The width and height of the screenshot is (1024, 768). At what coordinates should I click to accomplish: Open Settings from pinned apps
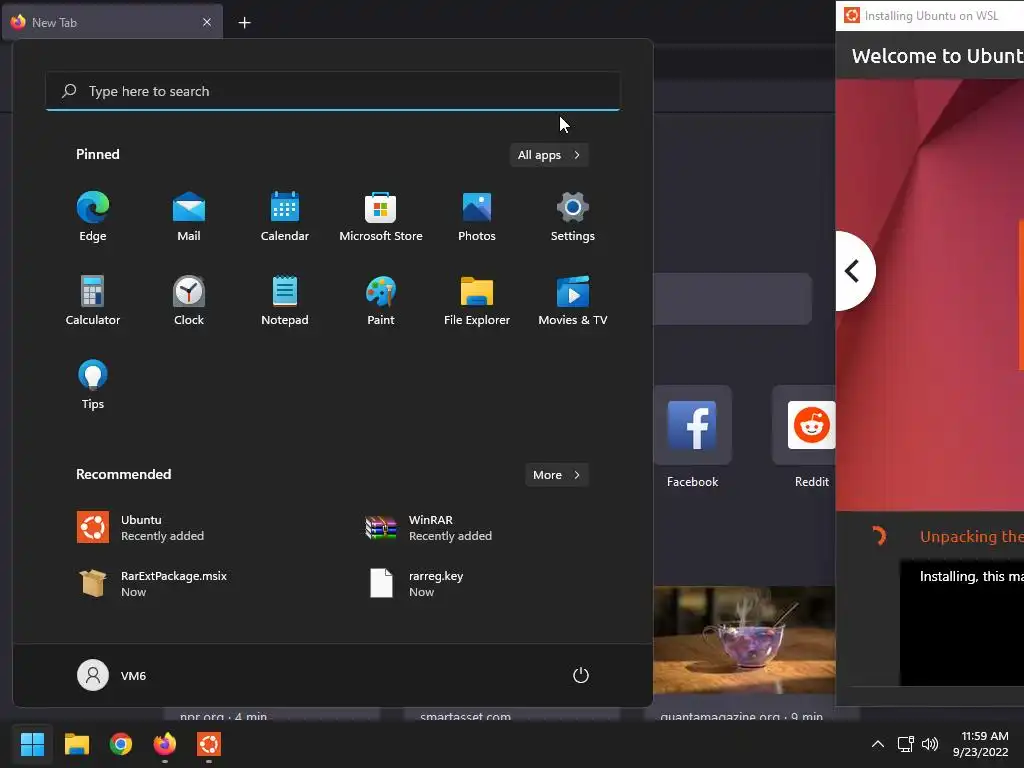point(573,217)
